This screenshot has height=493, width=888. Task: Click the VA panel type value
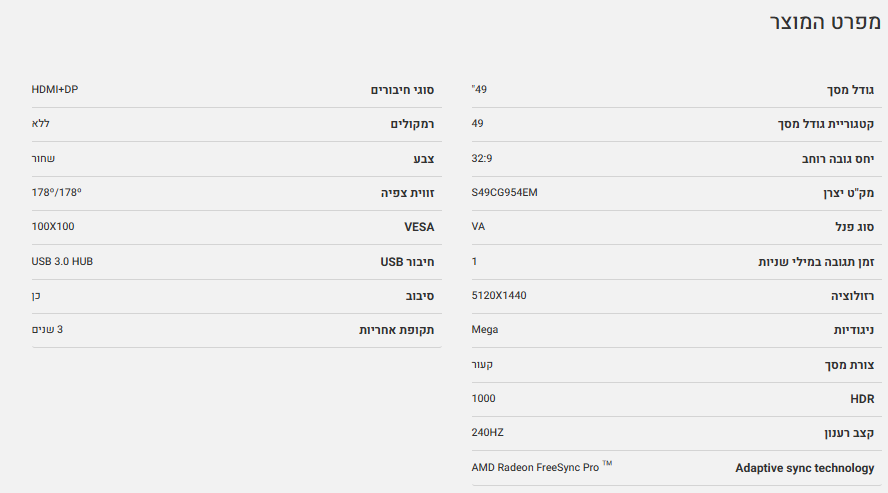pos(478,226)
